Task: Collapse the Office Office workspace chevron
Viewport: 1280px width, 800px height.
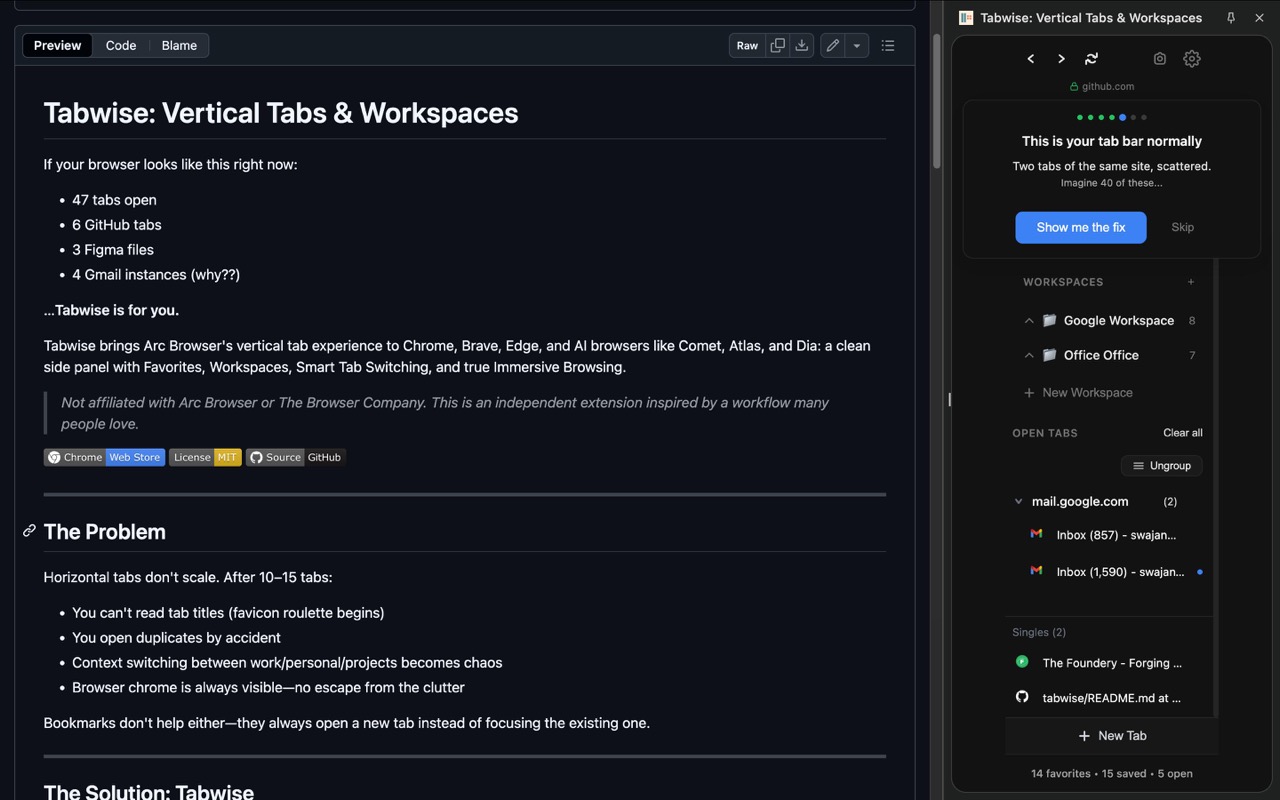Action: click(1029, 355)
